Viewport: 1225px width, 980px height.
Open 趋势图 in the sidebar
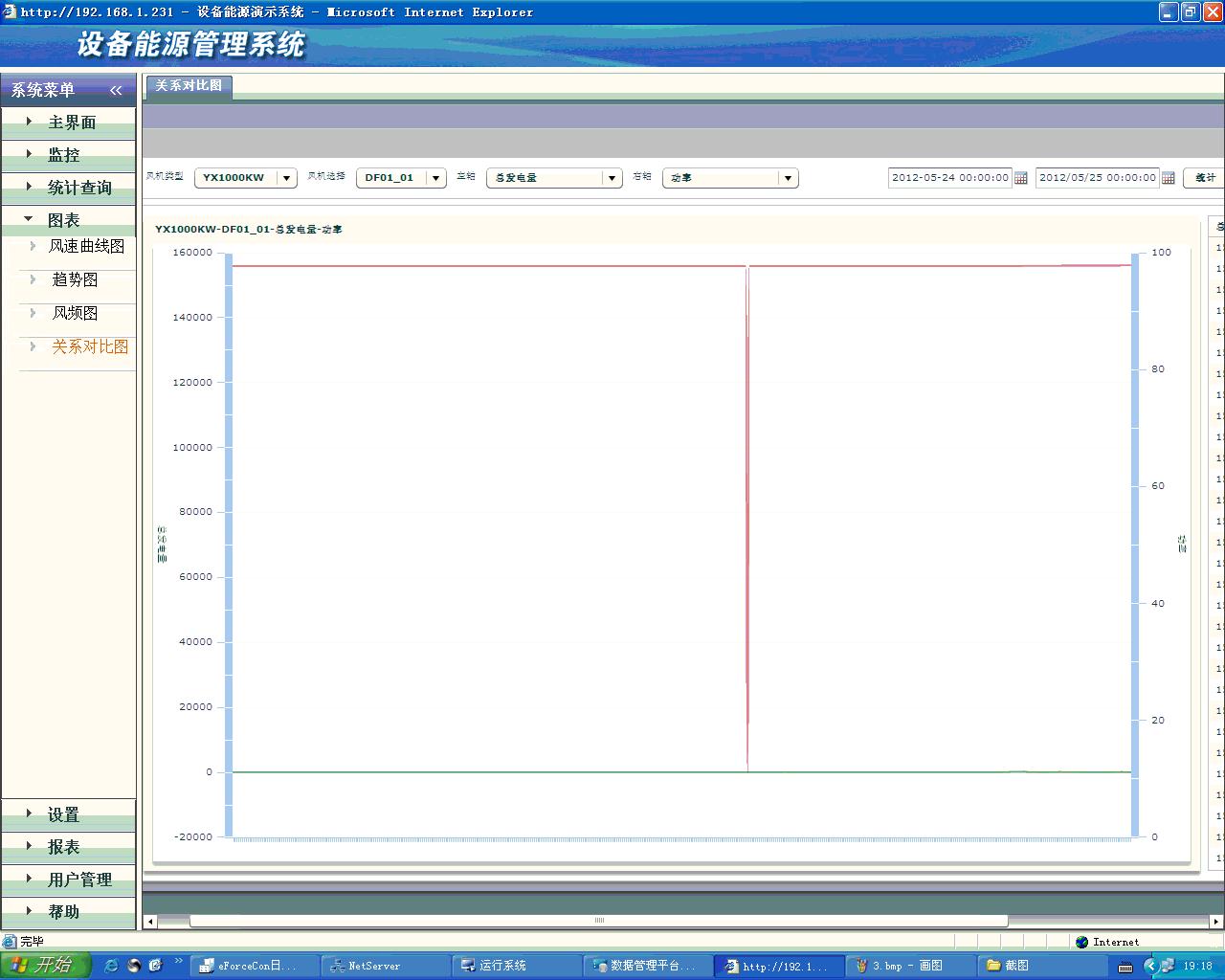75,279
